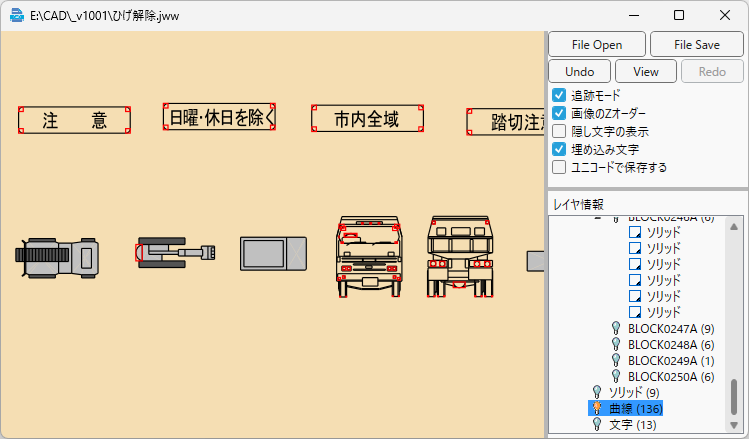The height and width of the screenshot is (439, 749).
Task: Disable the 追跡モード checkbox
Action: (560, 96)
